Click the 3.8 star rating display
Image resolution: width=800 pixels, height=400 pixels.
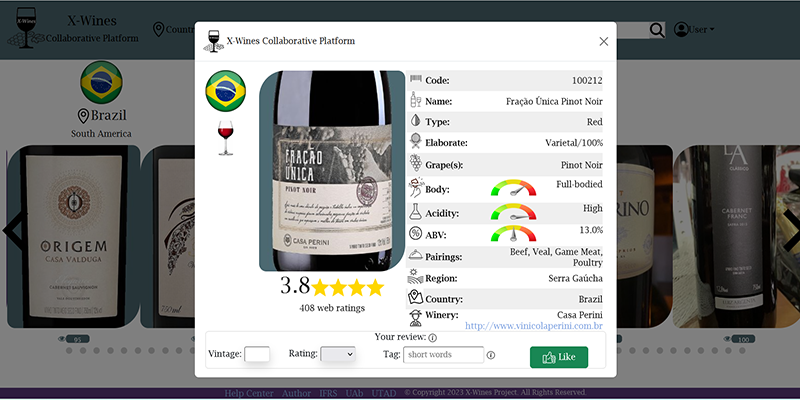click(332, 287)
